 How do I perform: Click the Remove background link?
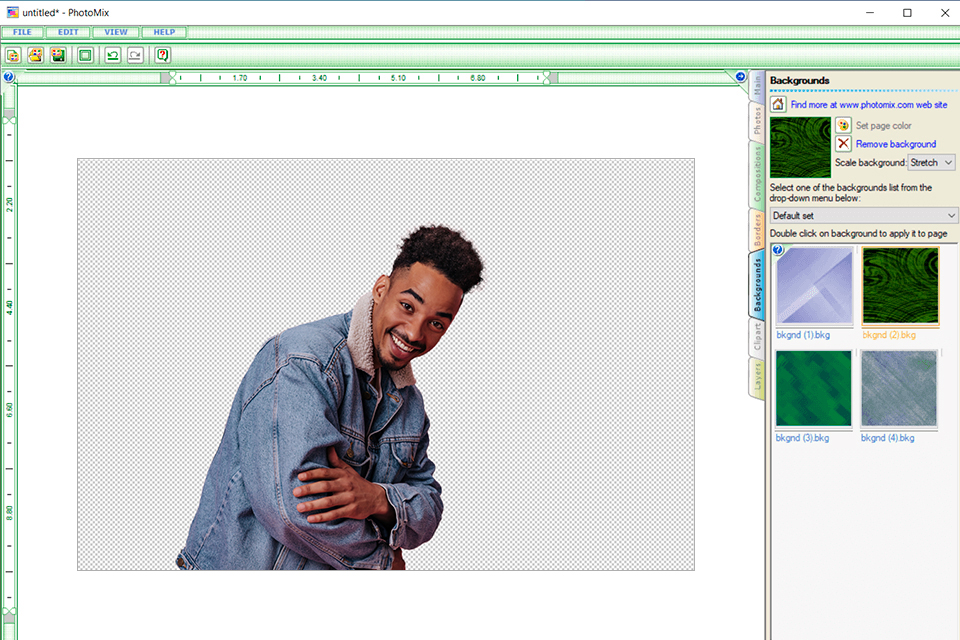tap(896, 144)
